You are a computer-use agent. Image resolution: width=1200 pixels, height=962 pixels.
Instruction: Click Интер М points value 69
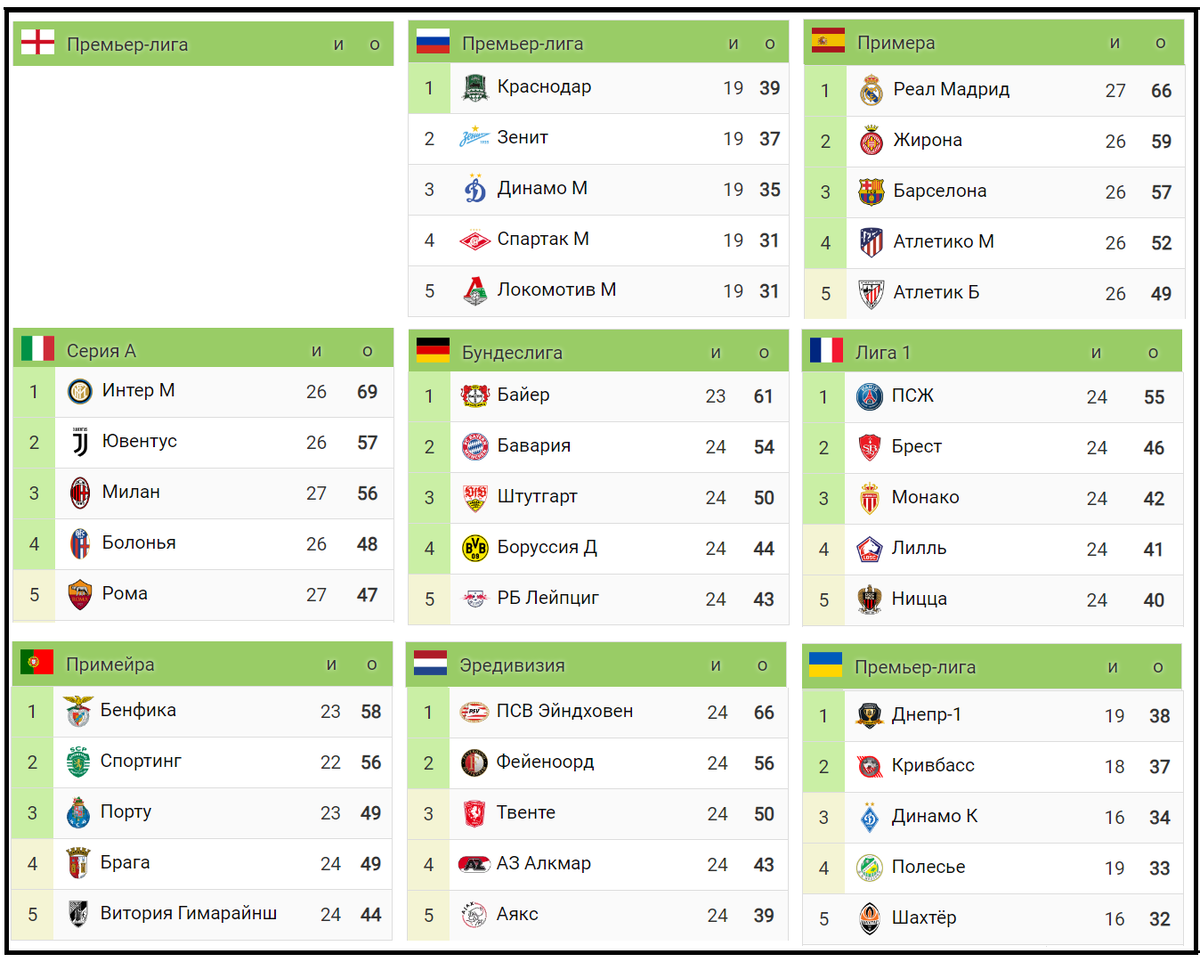click(367, 392)
